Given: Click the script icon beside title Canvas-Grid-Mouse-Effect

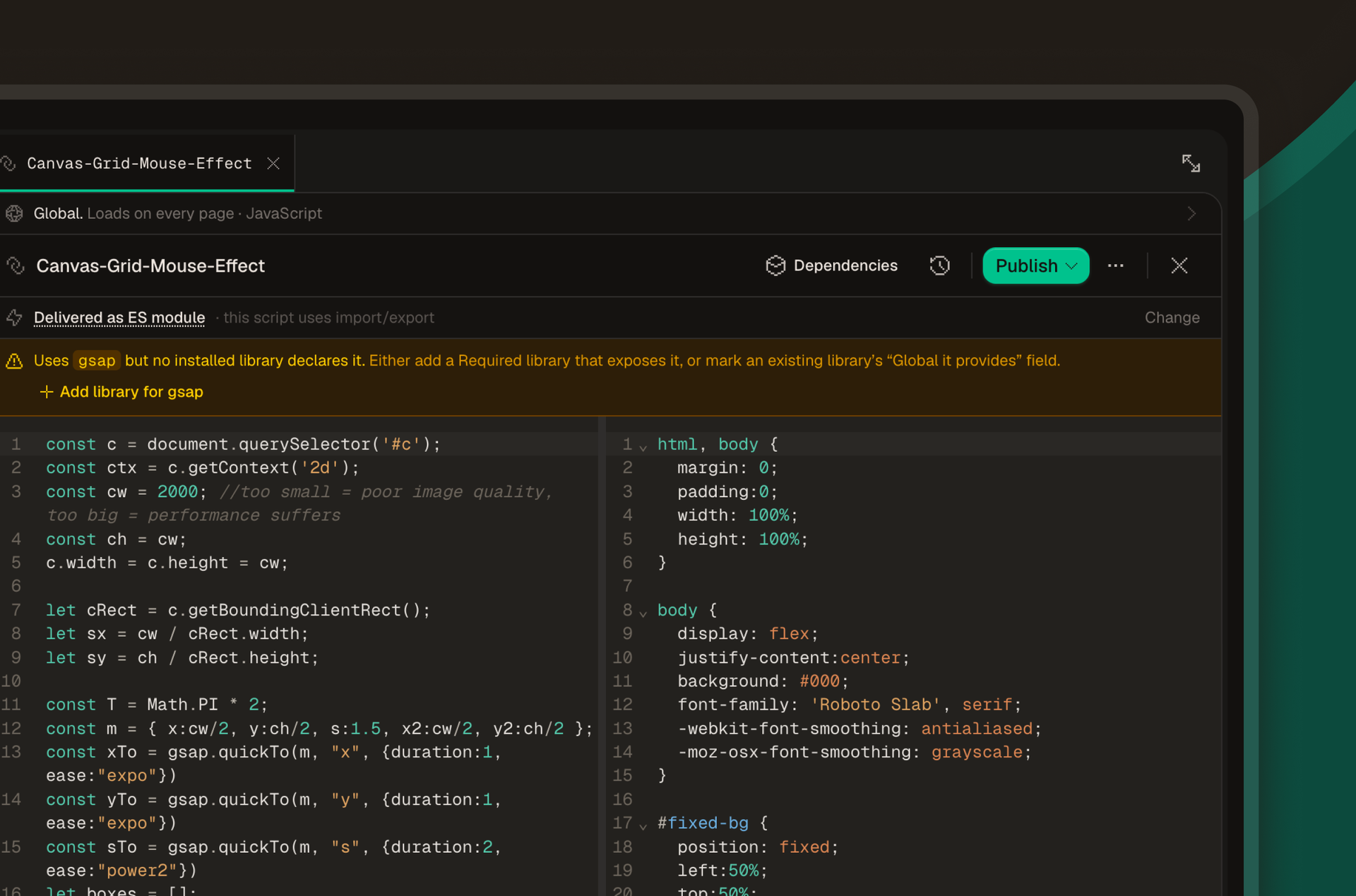Looking at the screenshot, I should pyautogui.click(x=16, y=265).
